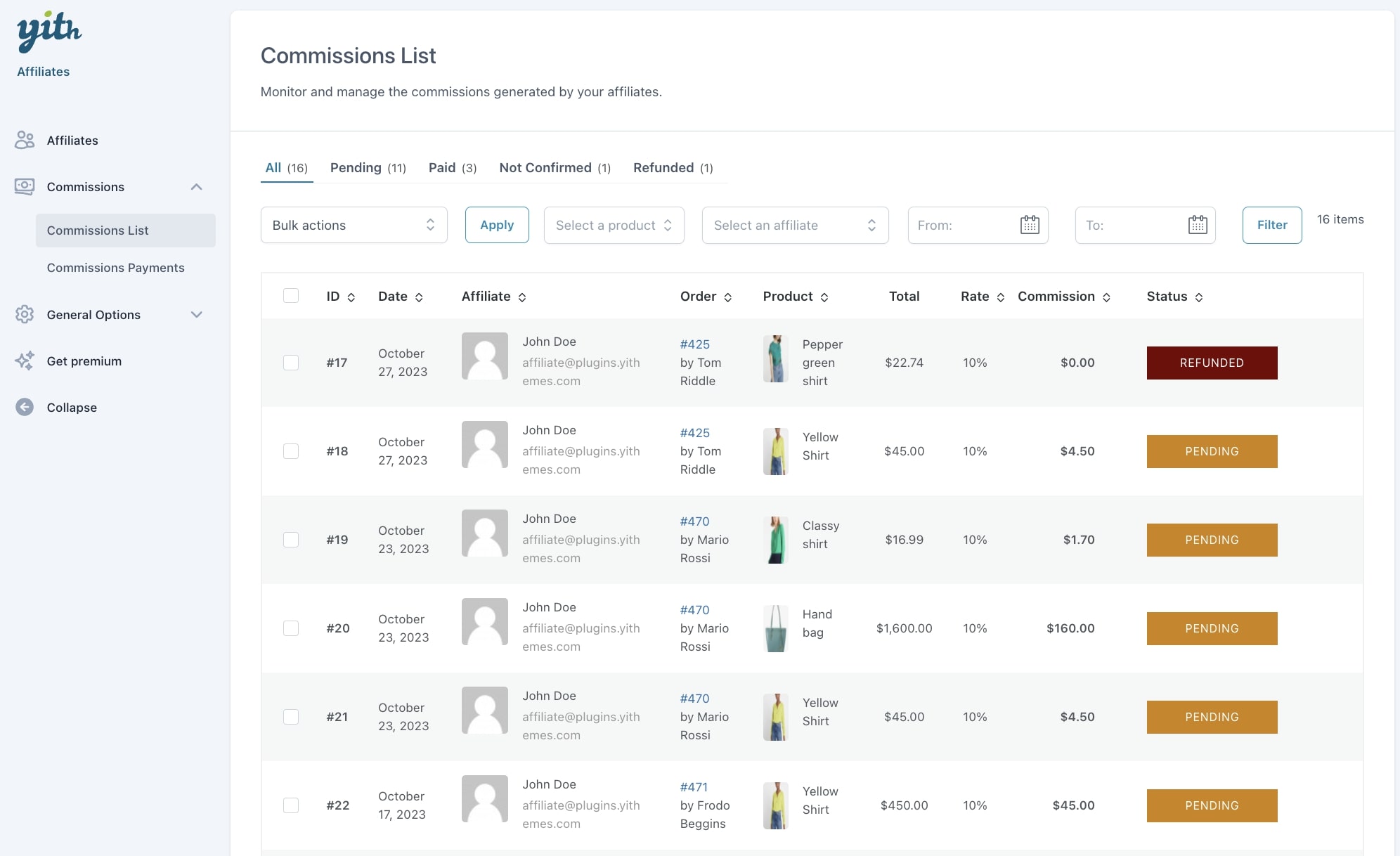1400x856 pixels.
Task: Click Yellow Shirt thumbnail in row #22
Action: (776, 805)
